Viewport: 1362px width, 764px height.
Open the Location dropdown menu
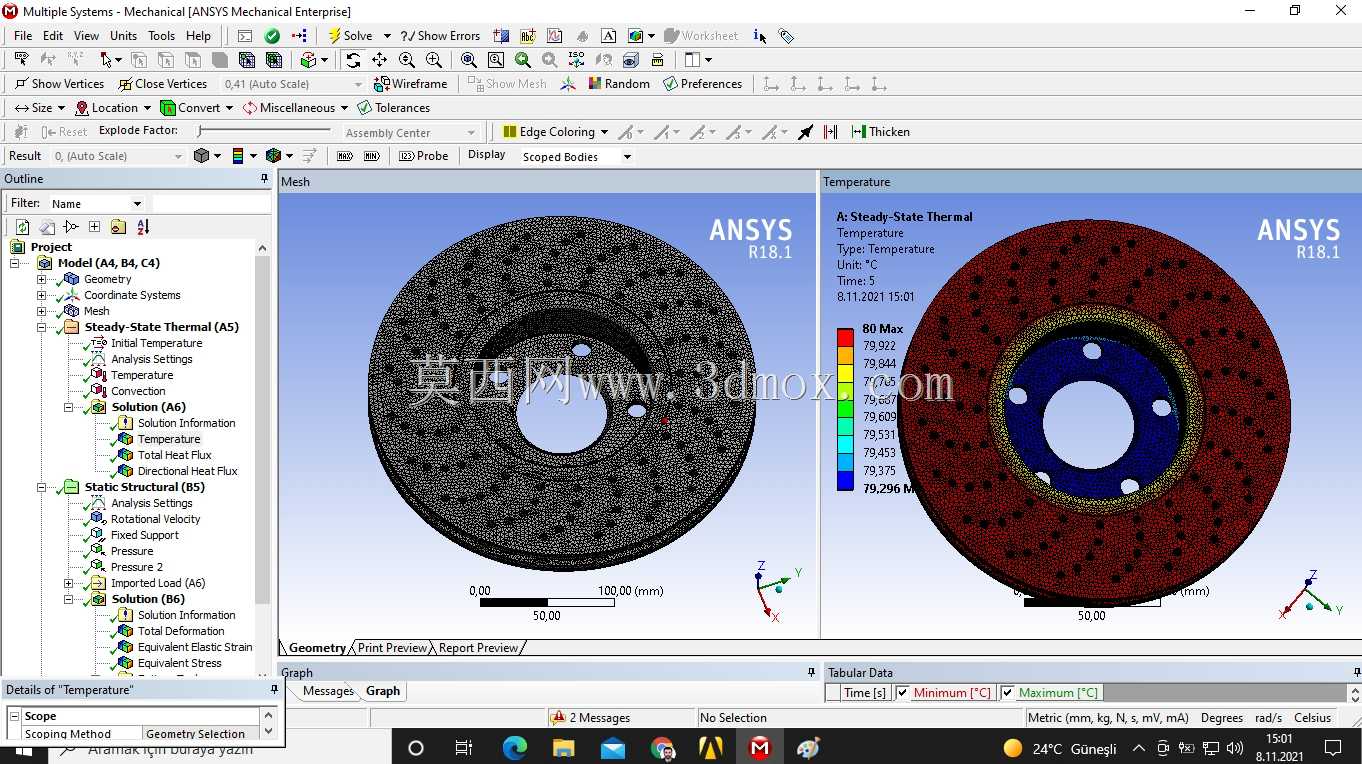coord(113,108)
